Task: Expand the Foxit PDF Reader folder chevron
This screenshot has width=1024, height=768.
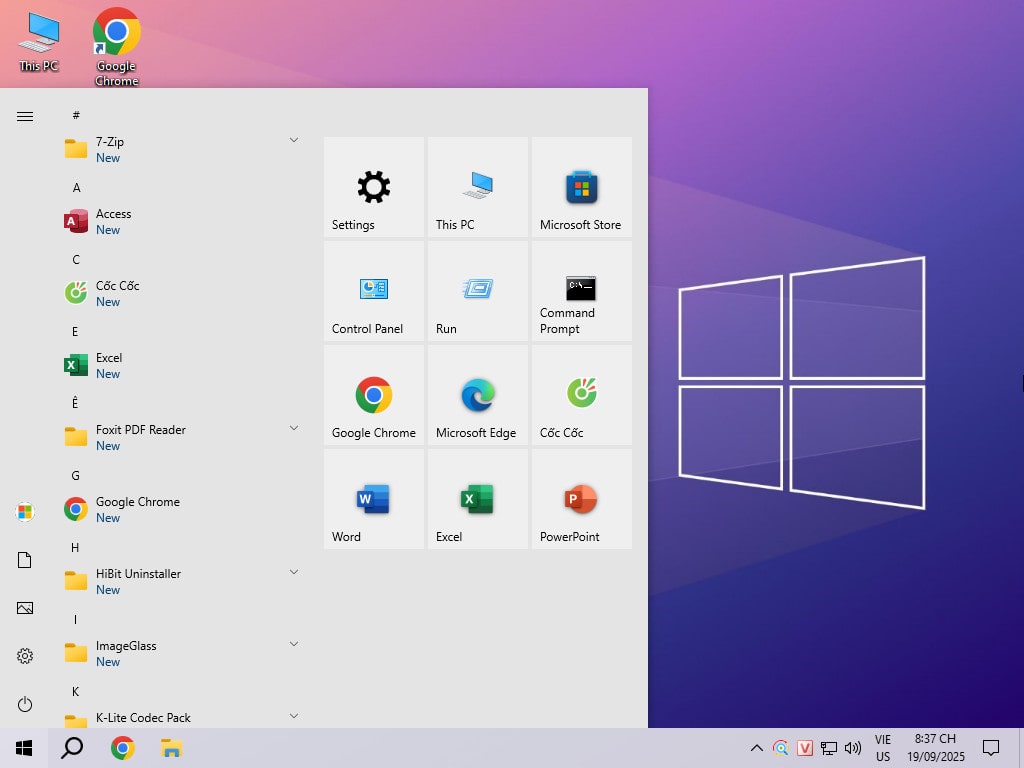Action: [x=294, y=428]
